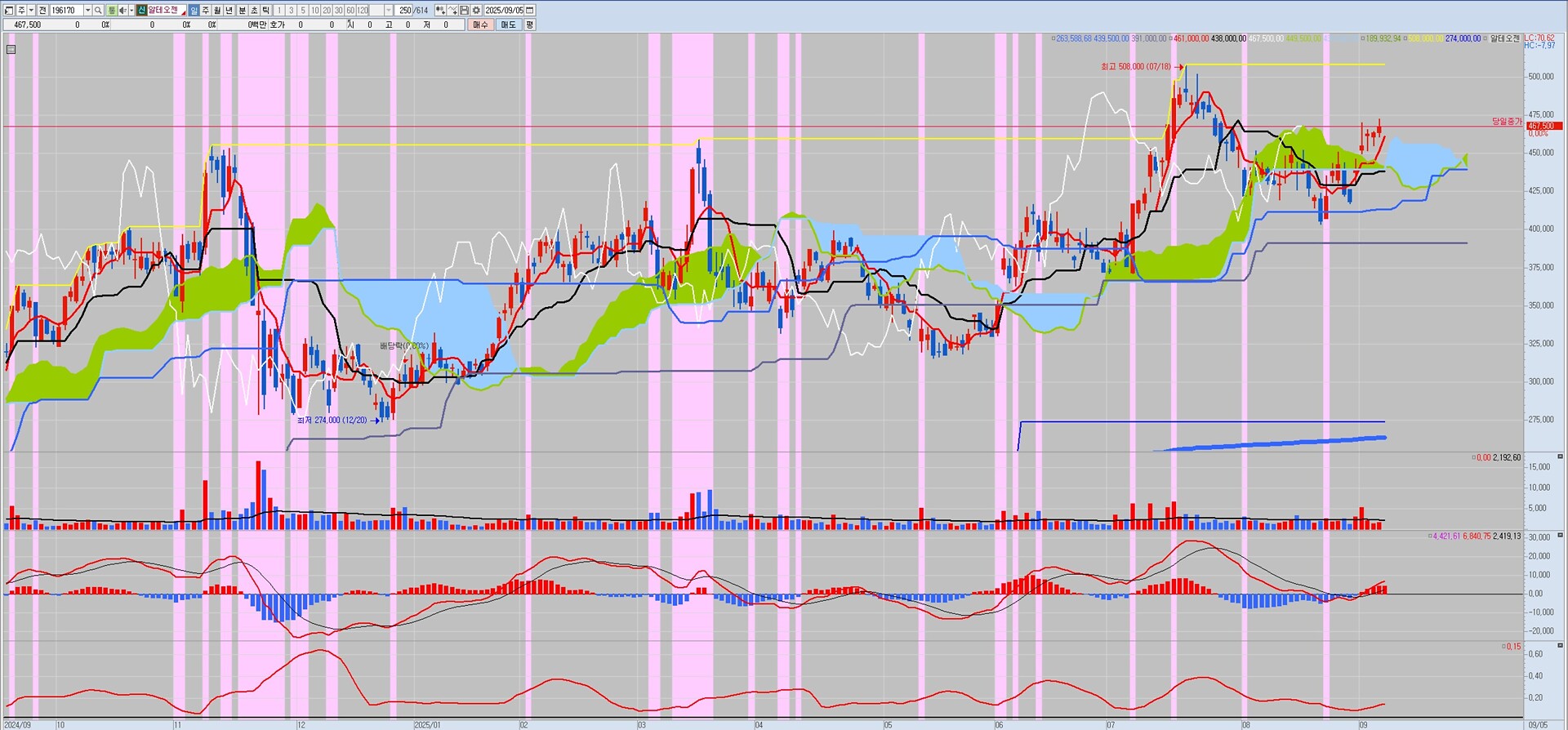Screen dimensions: 1568x730
Task: Click the 매도 sell button
Action: click(x=508, y=24)
